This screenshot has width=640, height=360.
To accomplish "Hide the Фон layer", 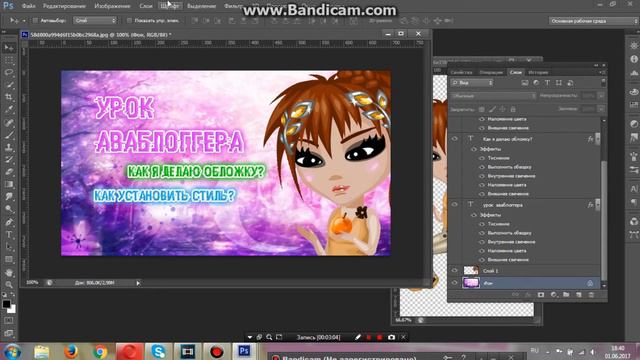I will point(454,282).
